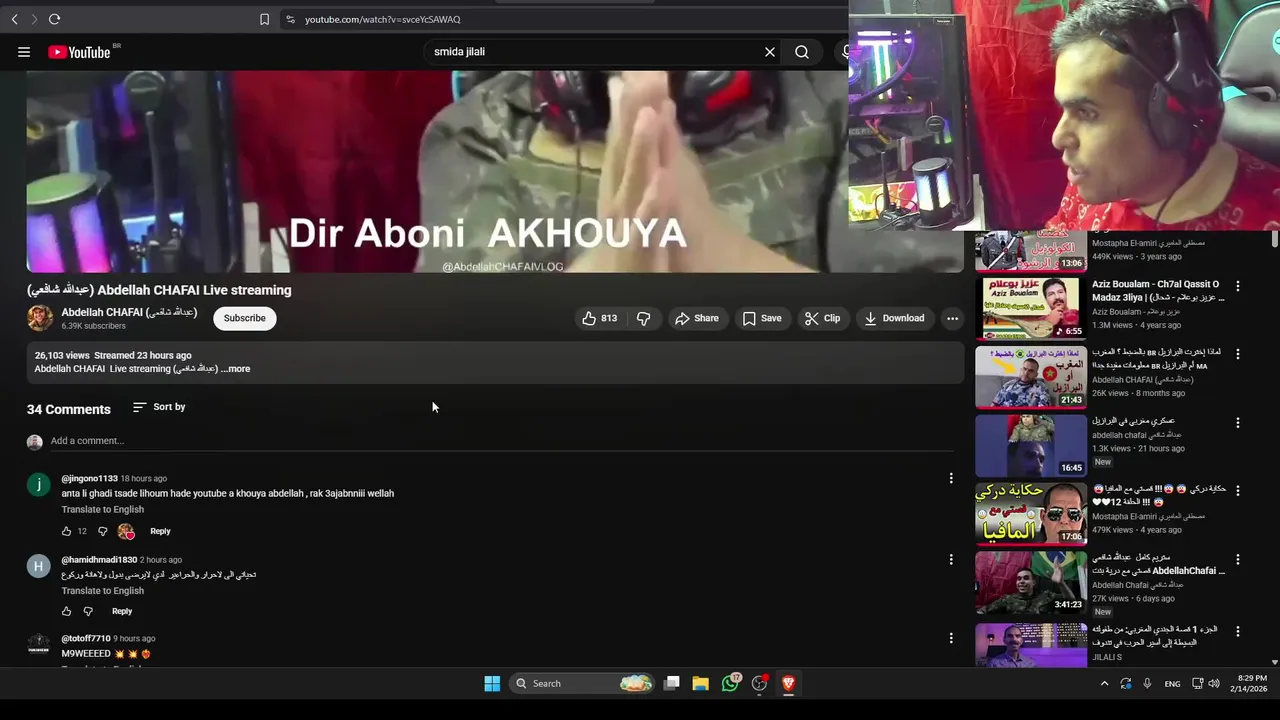The width and height of the screenshot is (1280, 720).
Task: Like the @hamidhmadi1830 comment
Action: (67, 611)
